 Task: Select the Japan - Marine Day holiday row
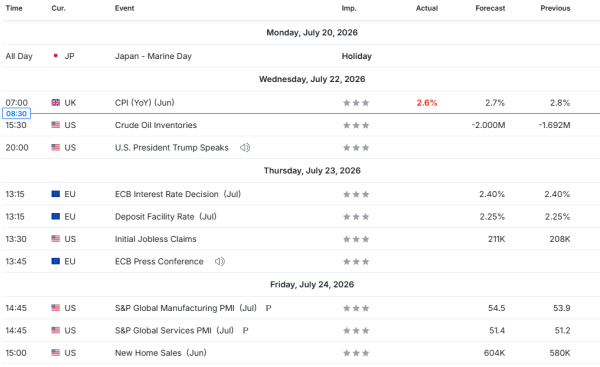click(300, 56)
